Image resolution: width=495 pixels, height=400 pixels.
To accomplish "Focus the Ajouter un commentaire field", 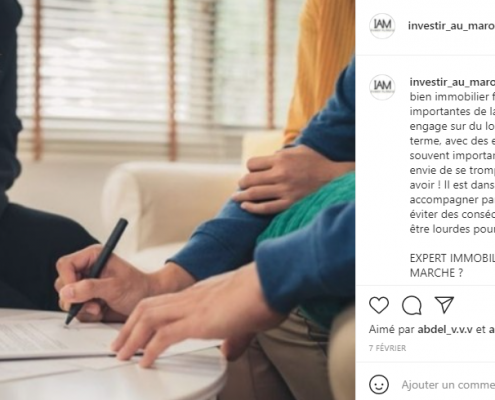I will tap(448, 385).
